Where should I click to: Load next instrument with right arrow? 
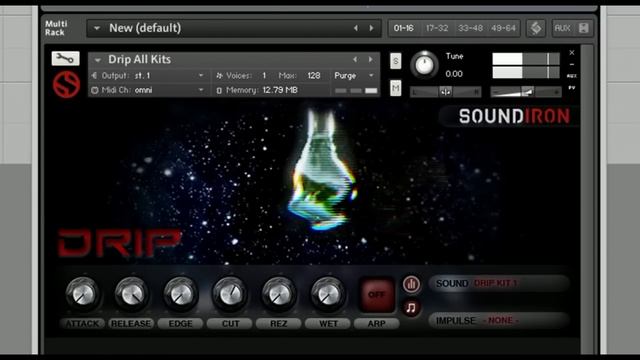(x=370, y=60)
